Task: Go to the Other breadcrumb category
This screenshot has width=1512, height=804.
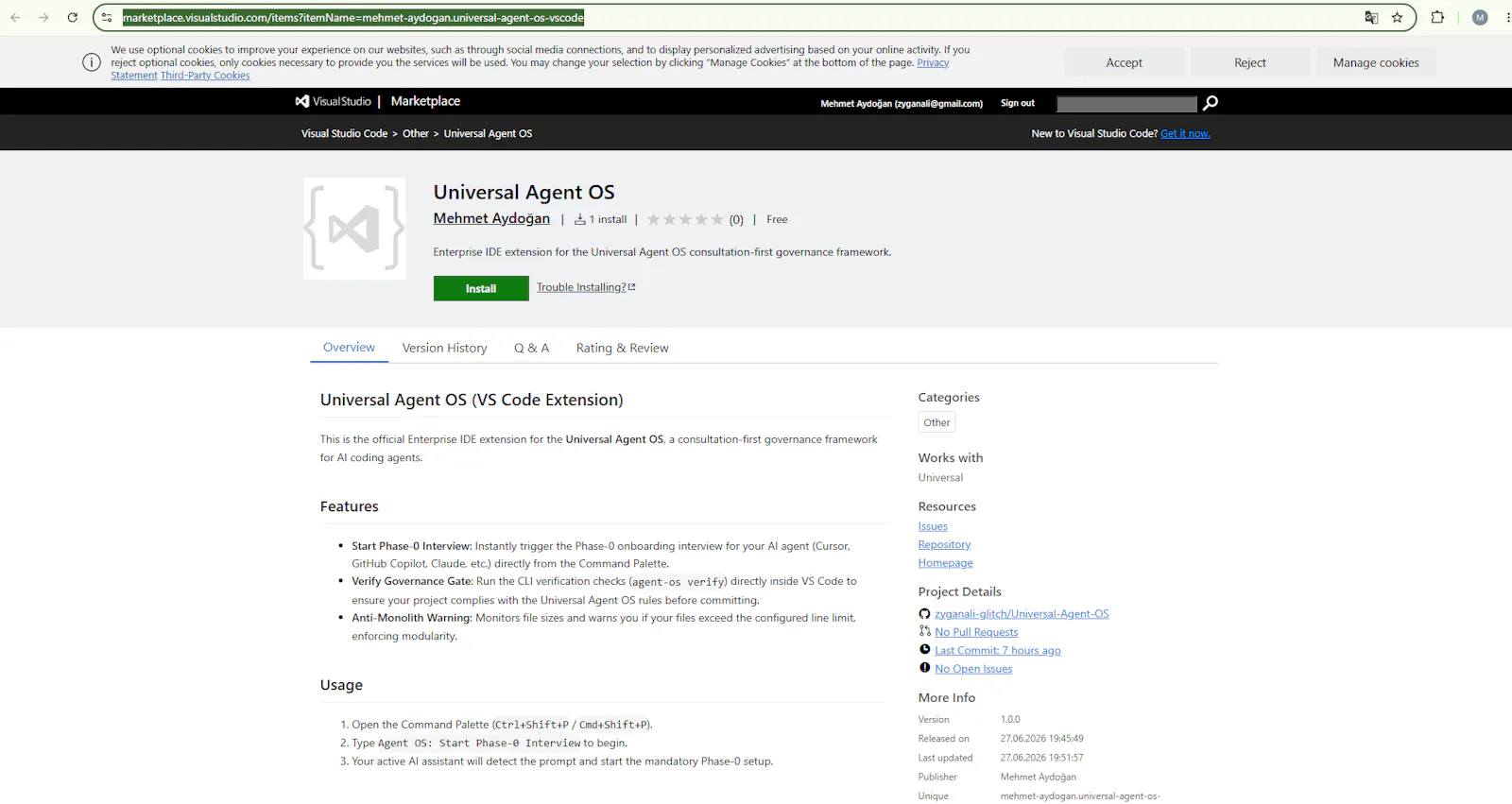Action: point(416,133)
